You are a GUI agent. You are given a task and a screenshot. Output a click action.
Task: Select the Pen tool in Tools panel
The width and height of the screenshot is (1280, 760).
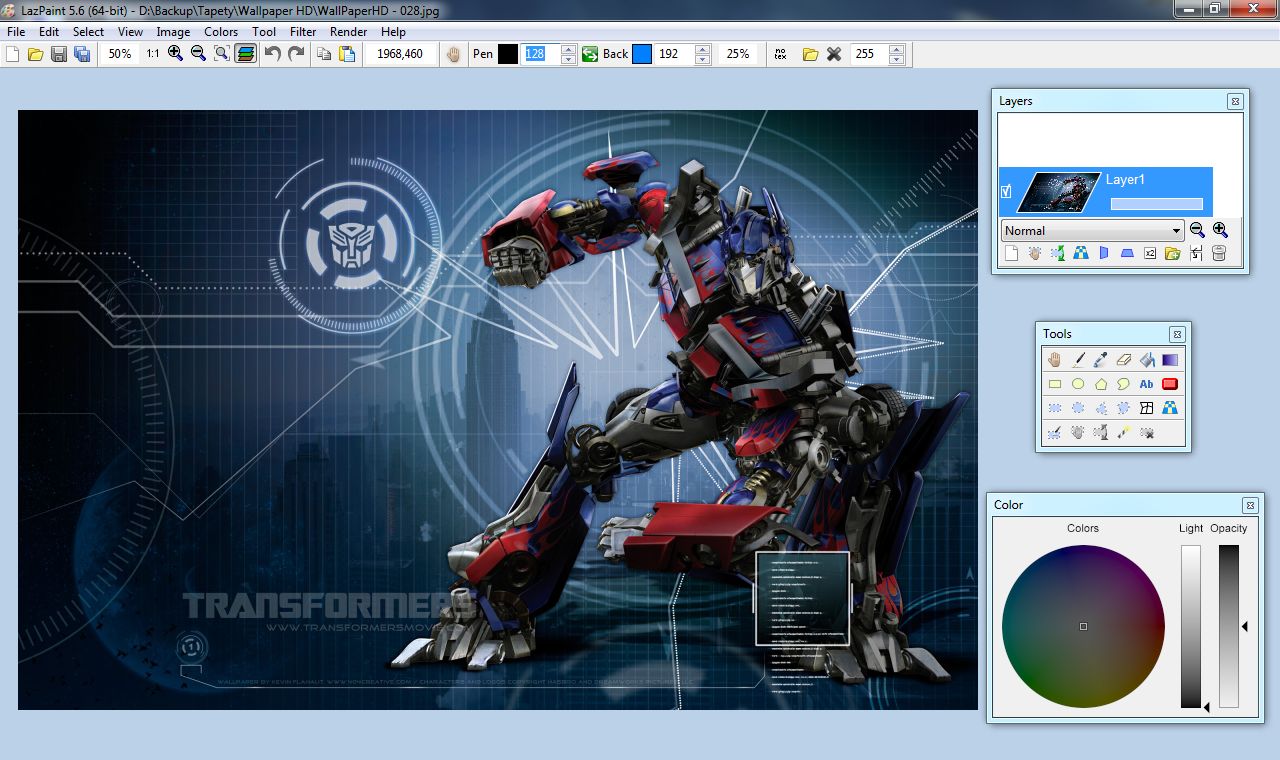[x=1078, y=359]
